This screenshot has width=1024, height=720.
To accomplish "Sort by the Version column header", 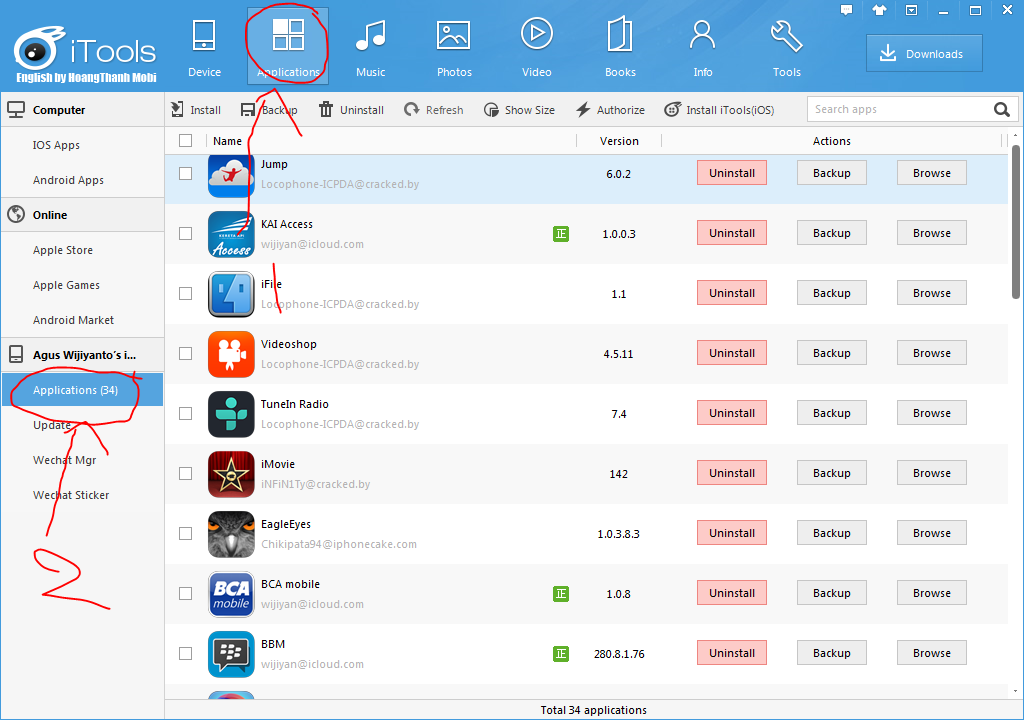I will coord(619,141).
